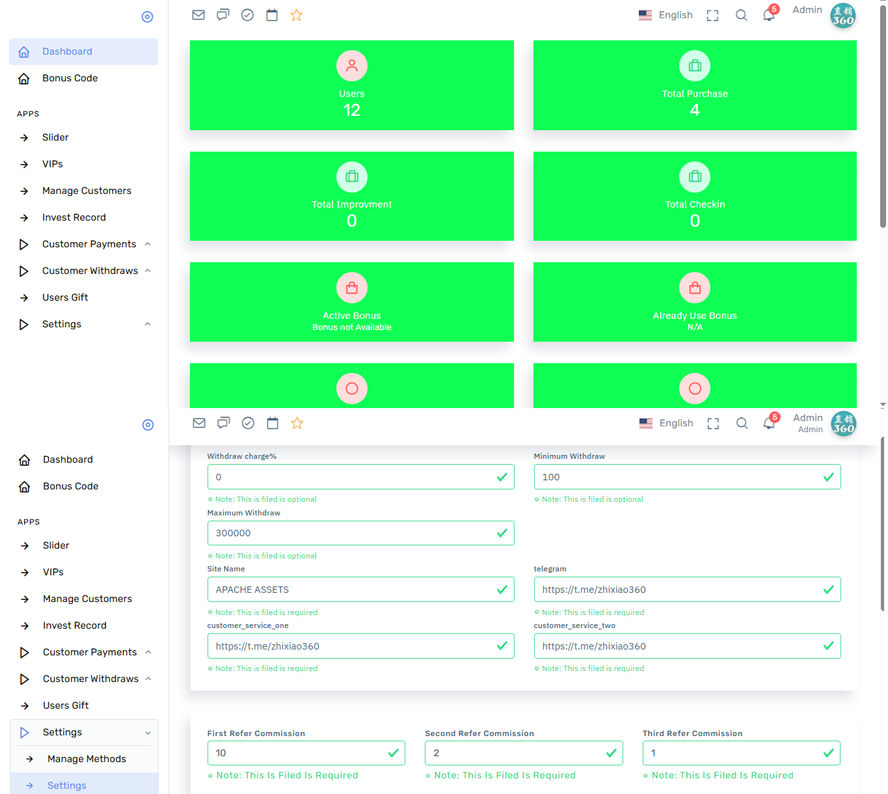Open the mail icon above the Withdraw charge field
The image size is (888, 794).
pos(199,423)
